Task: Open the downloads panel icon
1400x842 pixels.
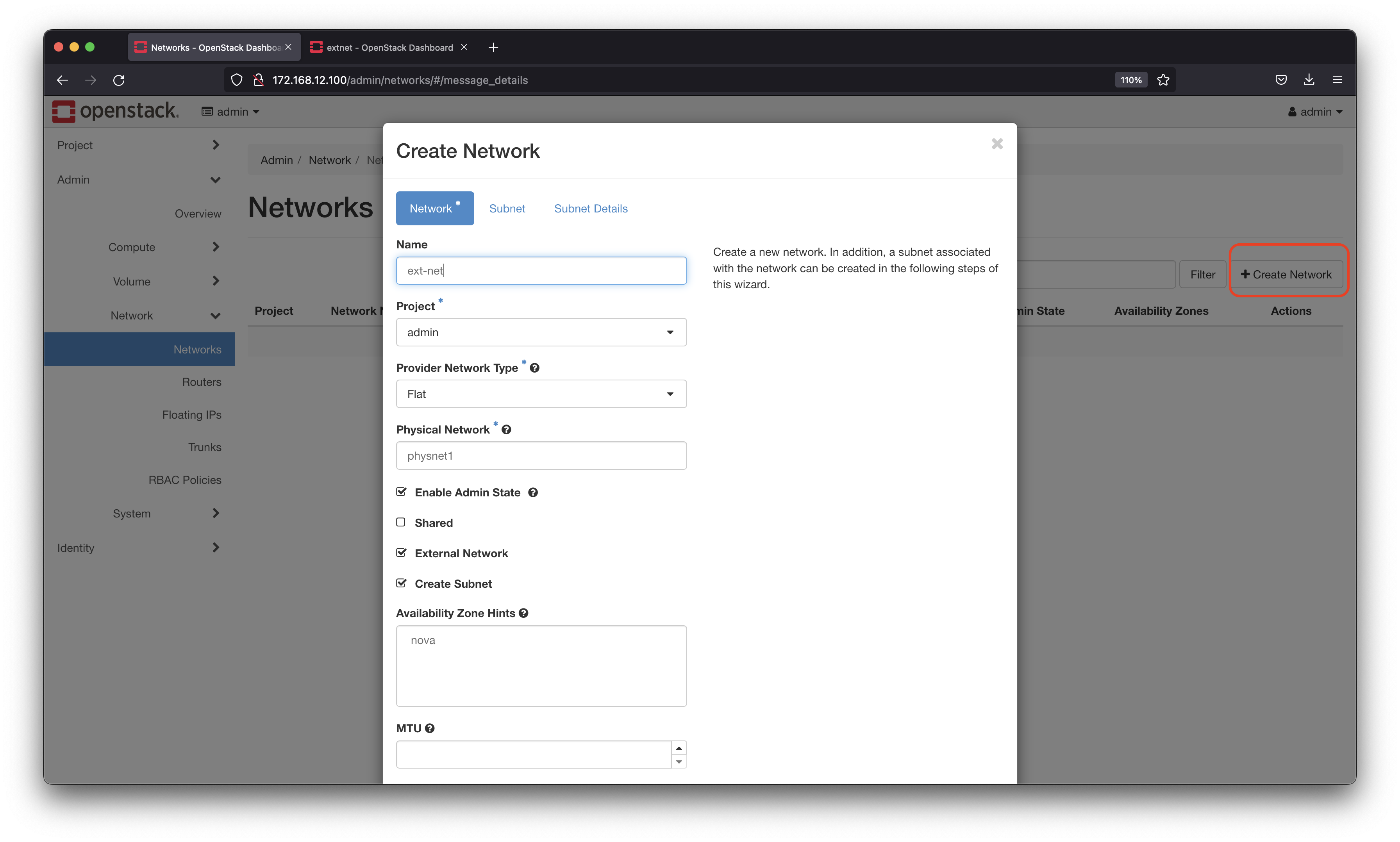Action: pos(1309,80)
